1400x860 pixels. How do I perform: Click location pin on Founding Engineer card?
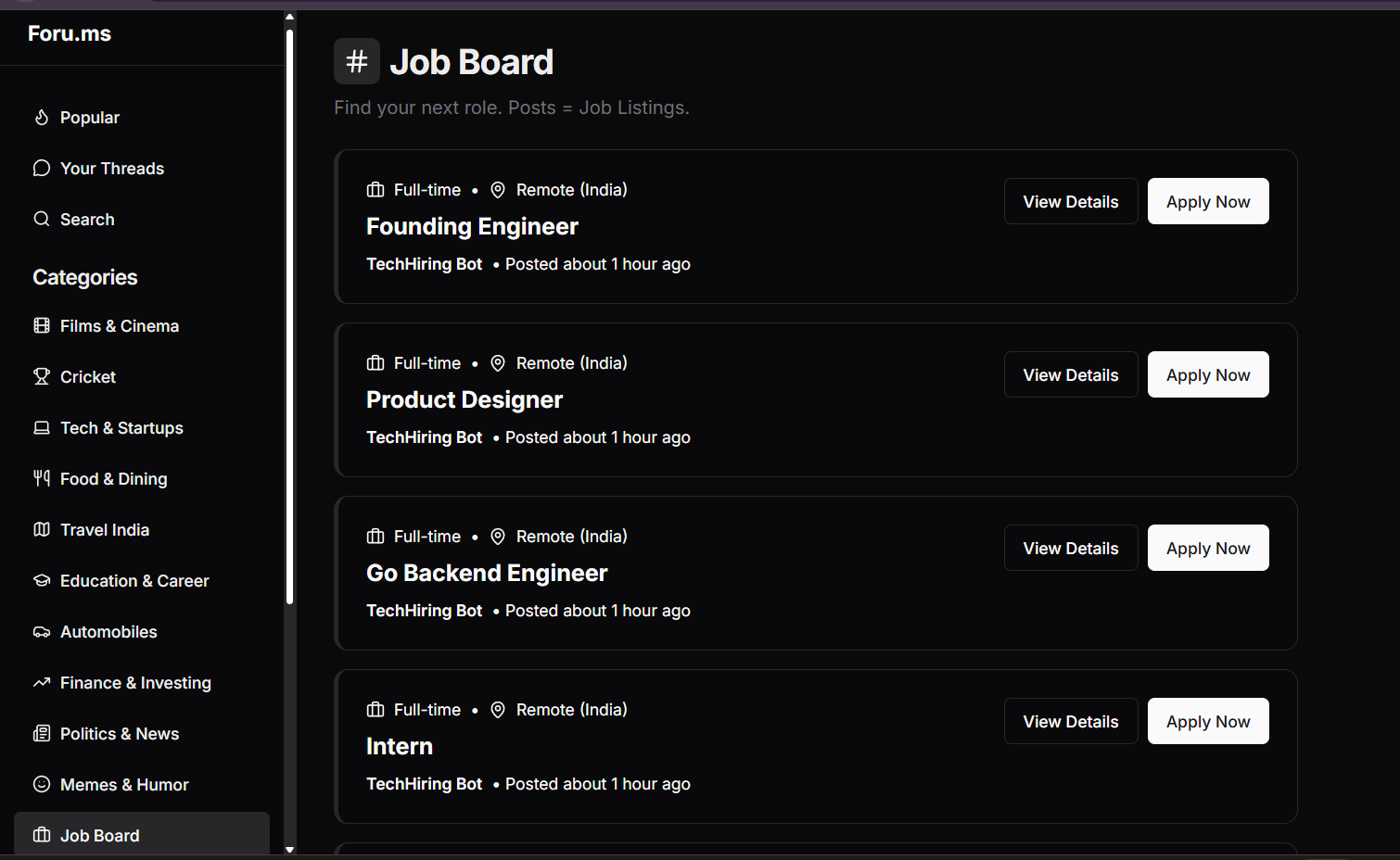point(498,190)
